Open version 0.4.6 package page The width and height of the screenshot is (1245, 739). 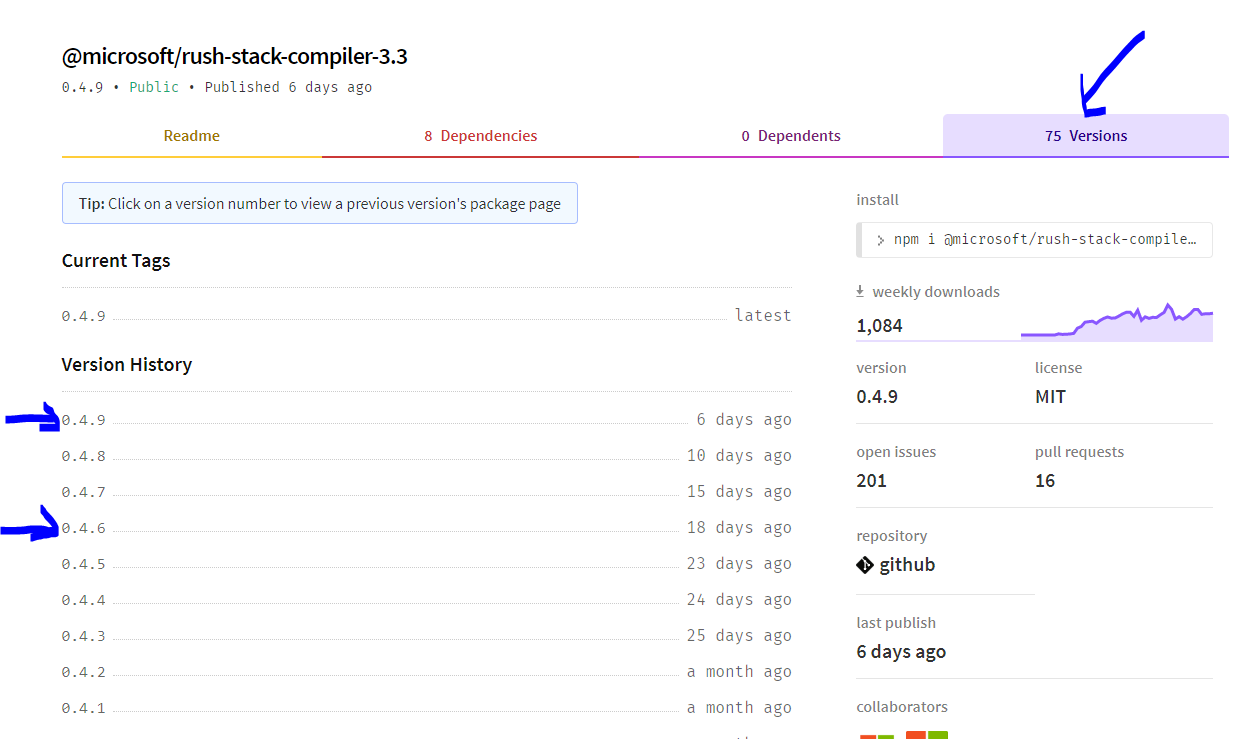[84, 528]
